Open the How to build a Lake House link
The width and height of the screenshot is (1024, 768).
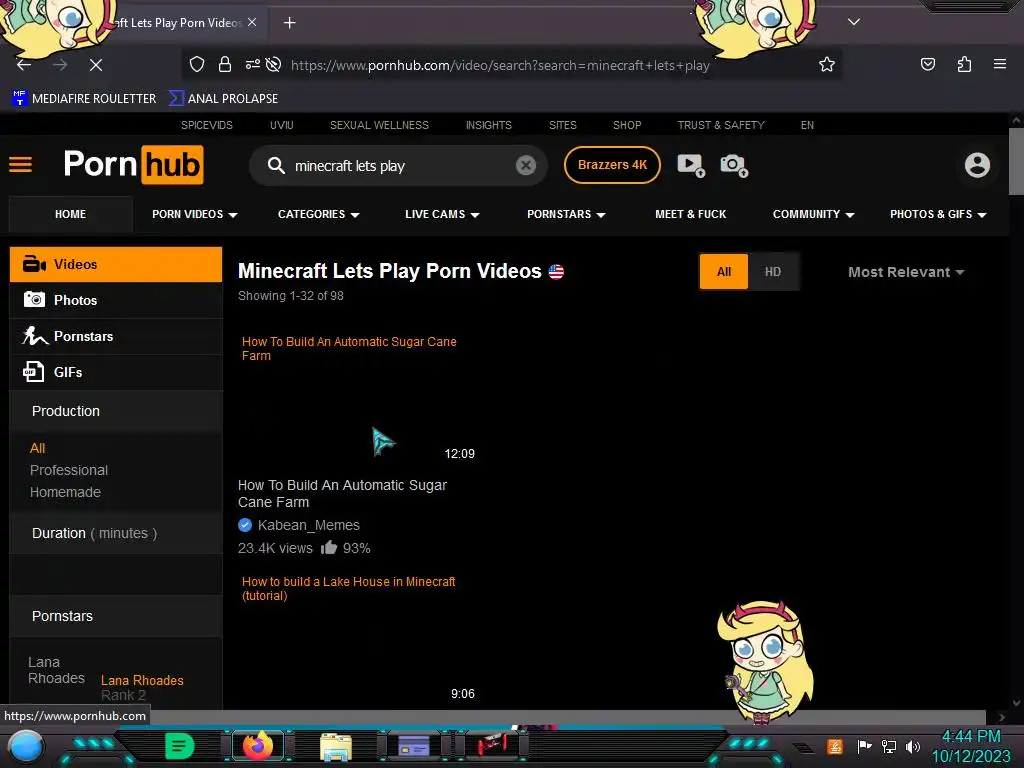[349, 588]
